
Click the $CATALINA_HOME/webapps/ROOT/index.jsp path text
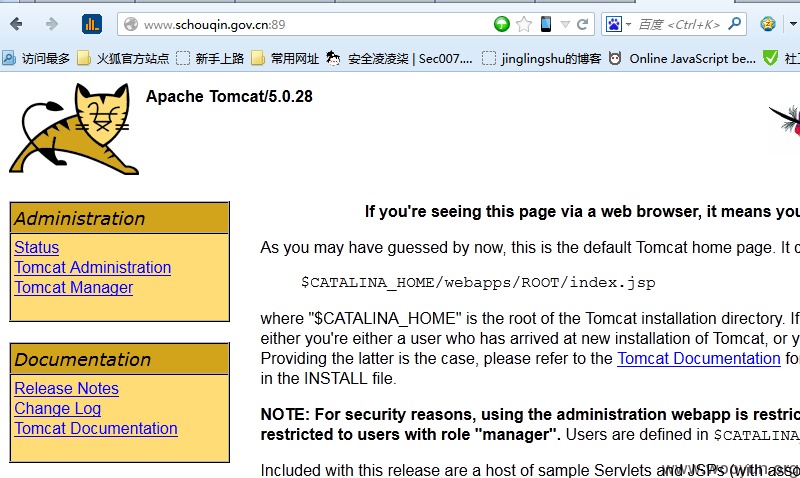[478, 283]
